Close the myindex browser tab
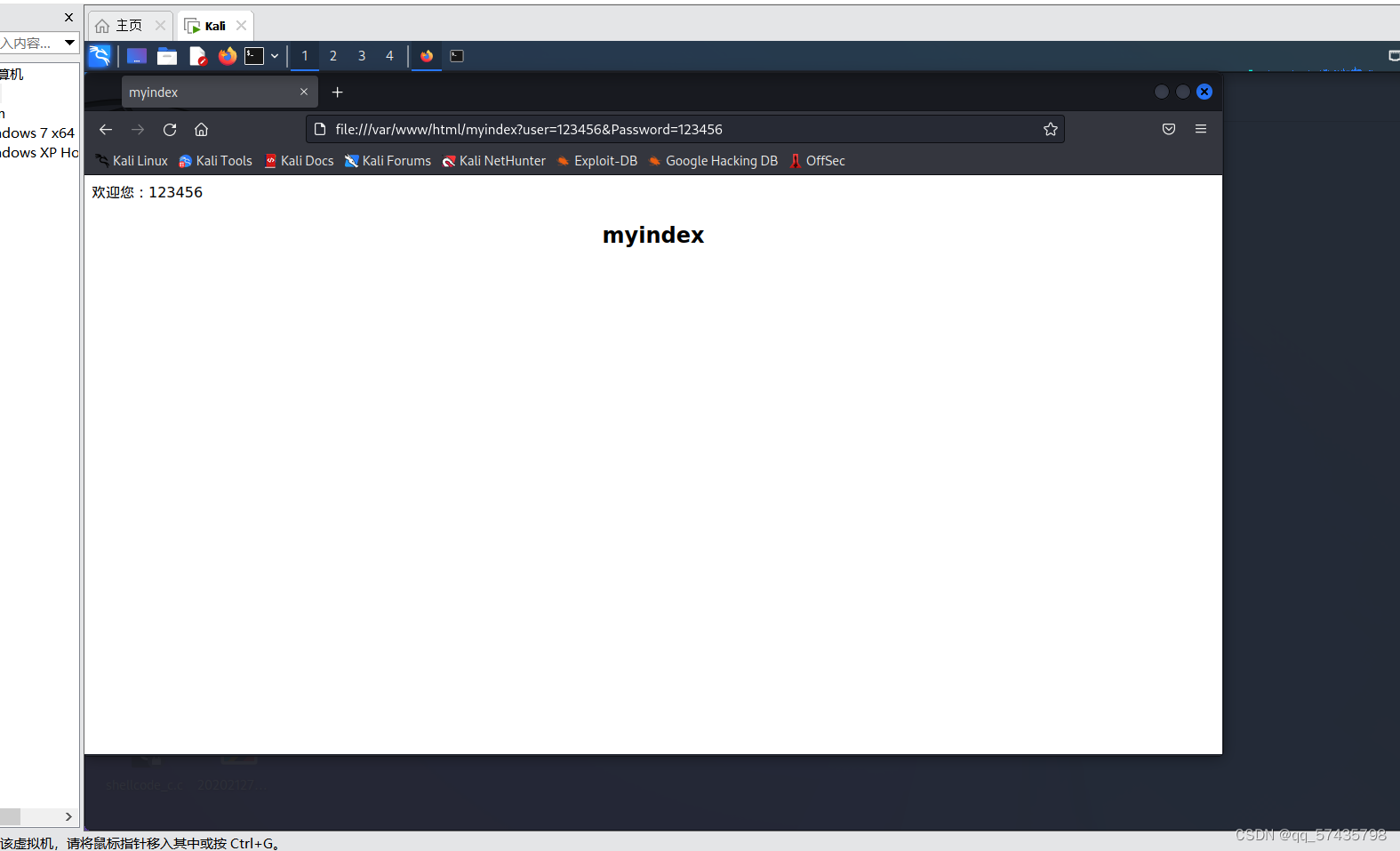This screenshot has height=851, width=1400. click(x=304, y=92)
